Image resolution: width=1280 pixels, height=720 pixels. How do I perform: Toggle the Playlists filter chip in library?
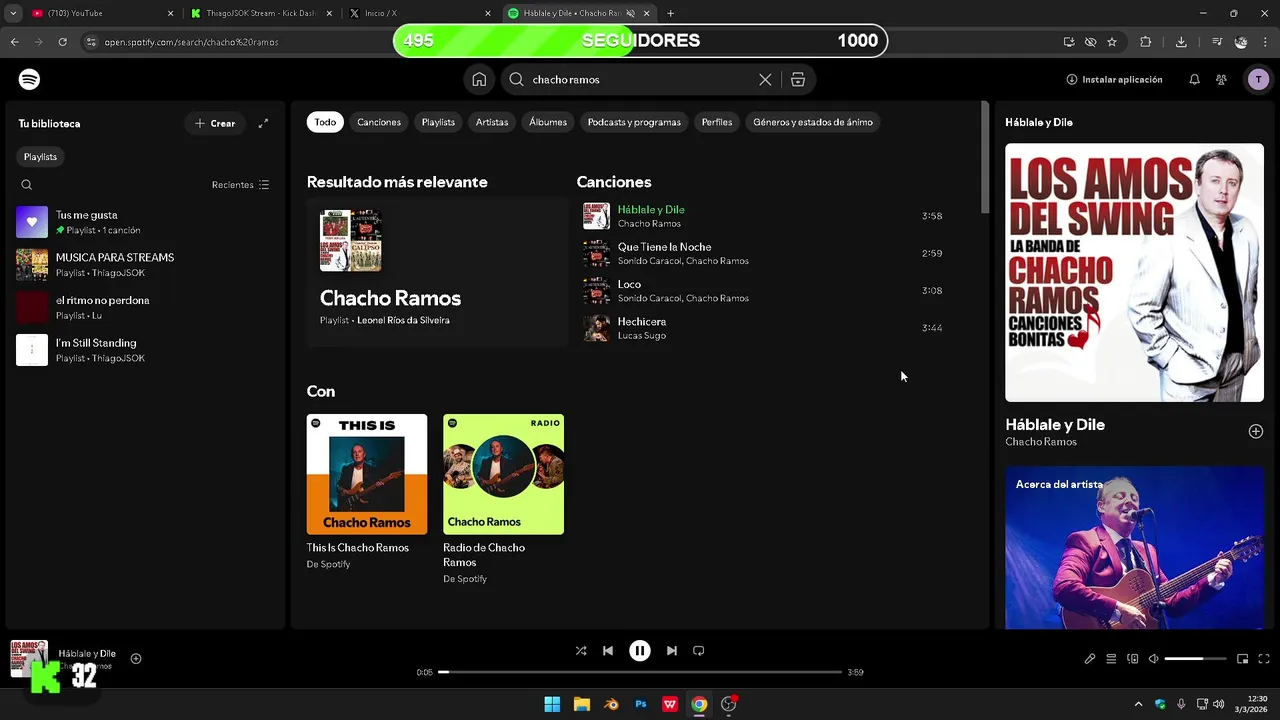point(40,157)
